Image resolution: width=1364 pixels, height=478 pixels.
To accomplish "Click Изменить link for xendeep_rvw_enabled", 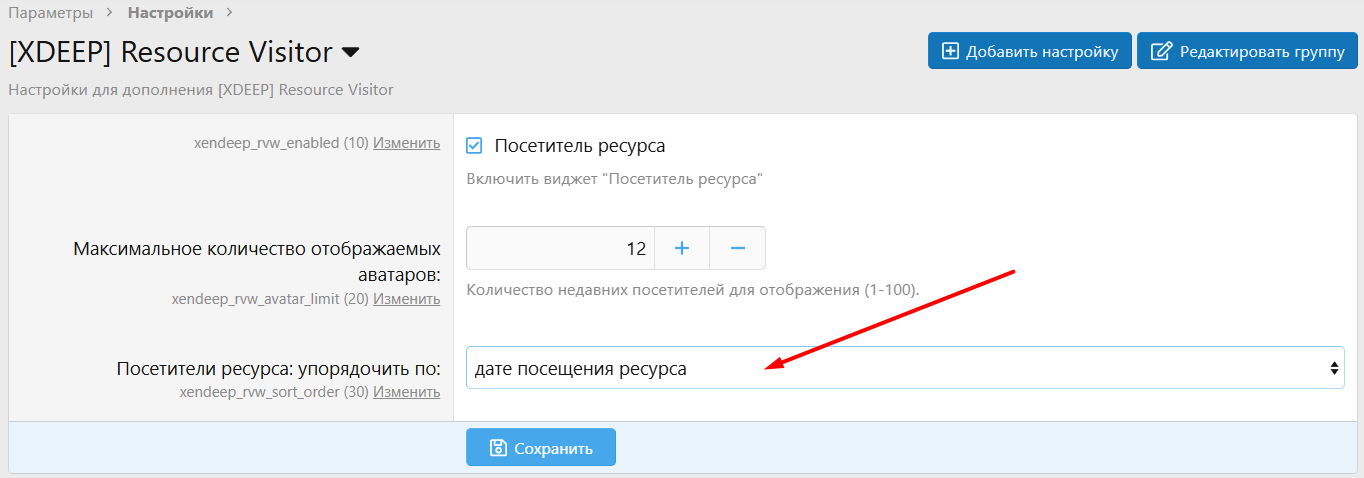I will tap(406, 143).
